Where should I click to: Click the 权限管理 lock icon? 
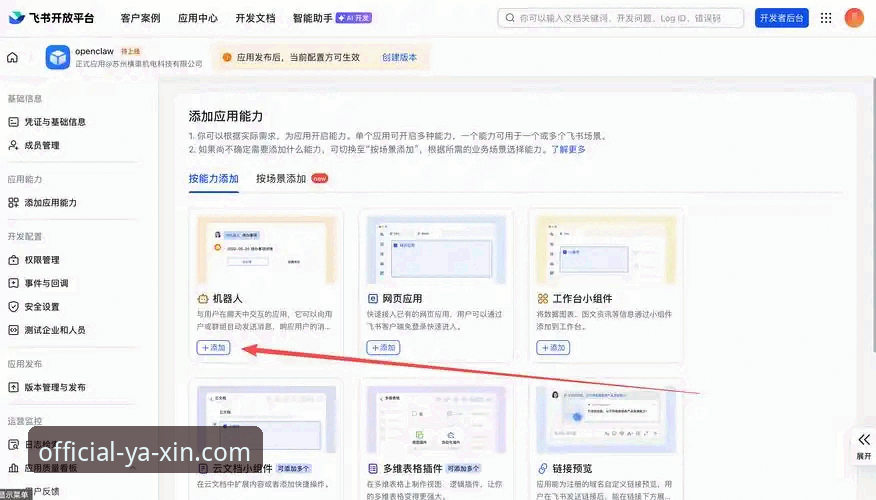[13, 260]
